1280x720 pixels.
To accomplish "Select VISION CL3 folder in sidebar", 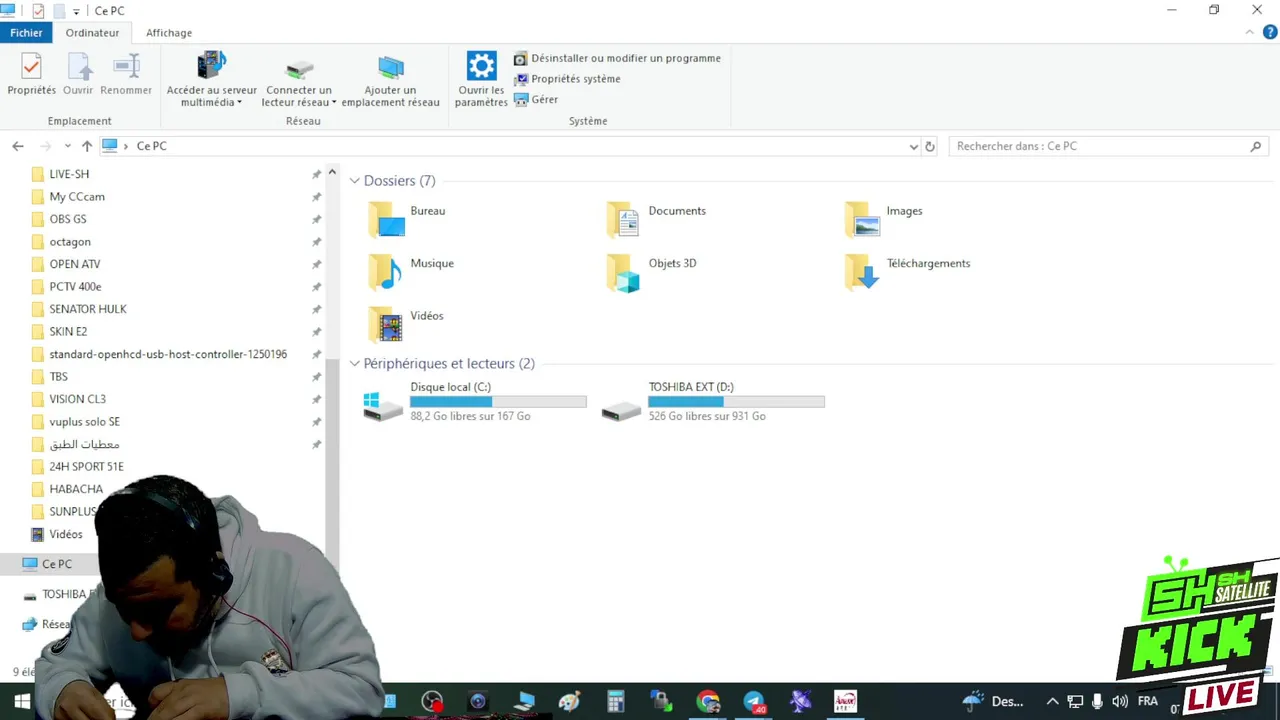I will coord(77,399).
